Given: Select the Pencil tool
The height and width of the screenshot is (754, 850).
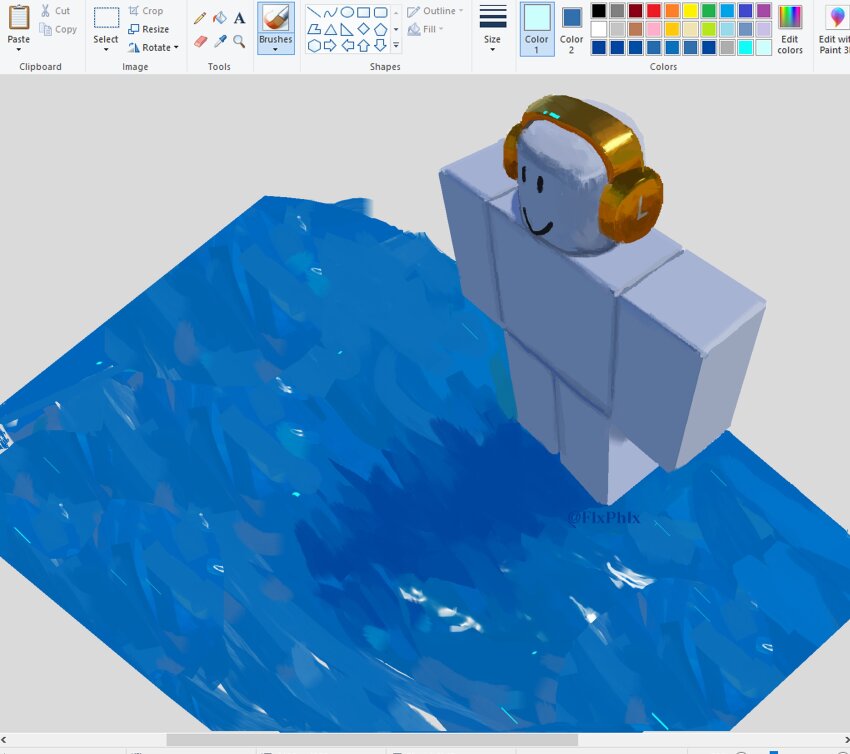Looking at the screenshot, I should tap(200, 17).
